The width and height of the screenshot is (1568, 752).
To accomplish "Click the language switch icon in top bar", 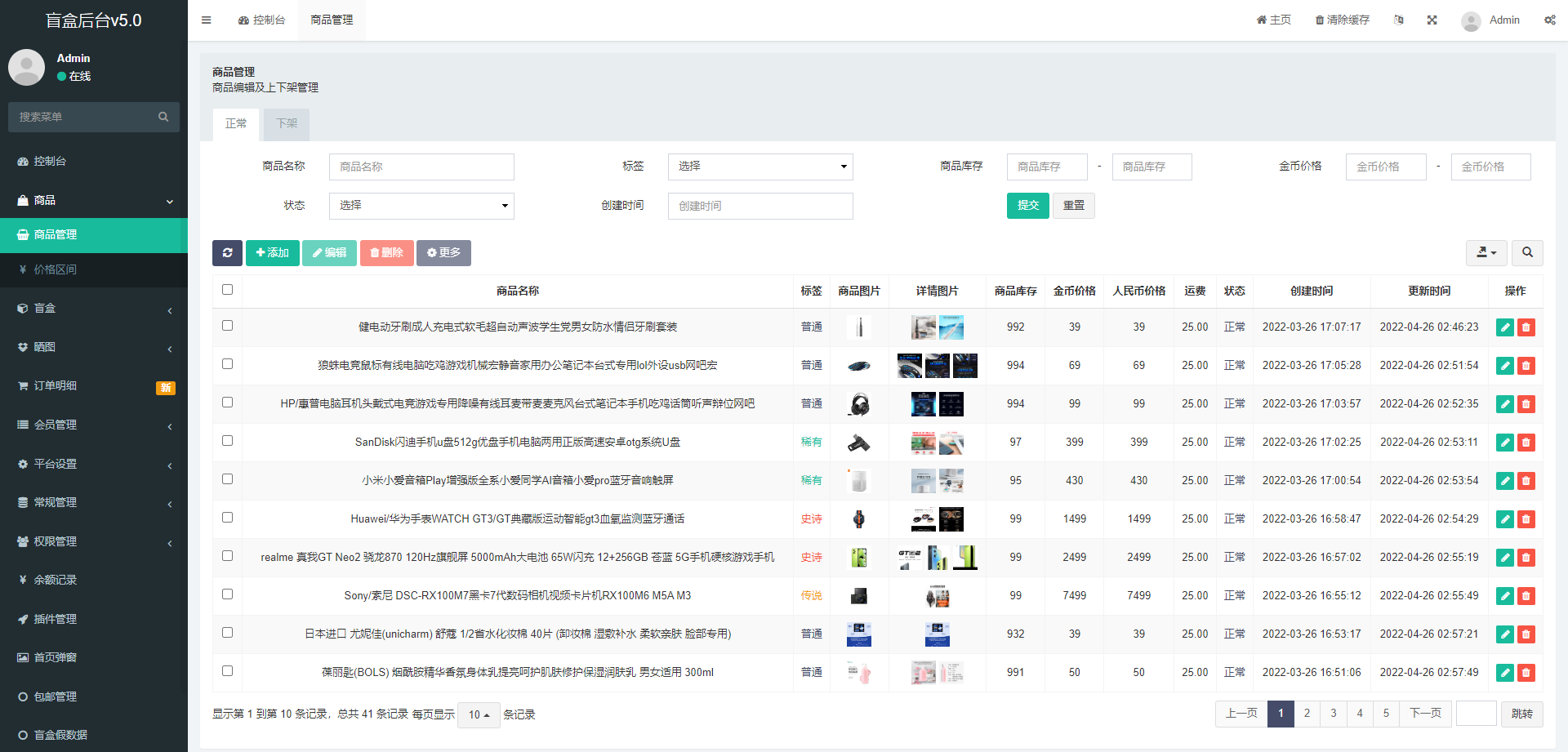I will point(1398,20).
